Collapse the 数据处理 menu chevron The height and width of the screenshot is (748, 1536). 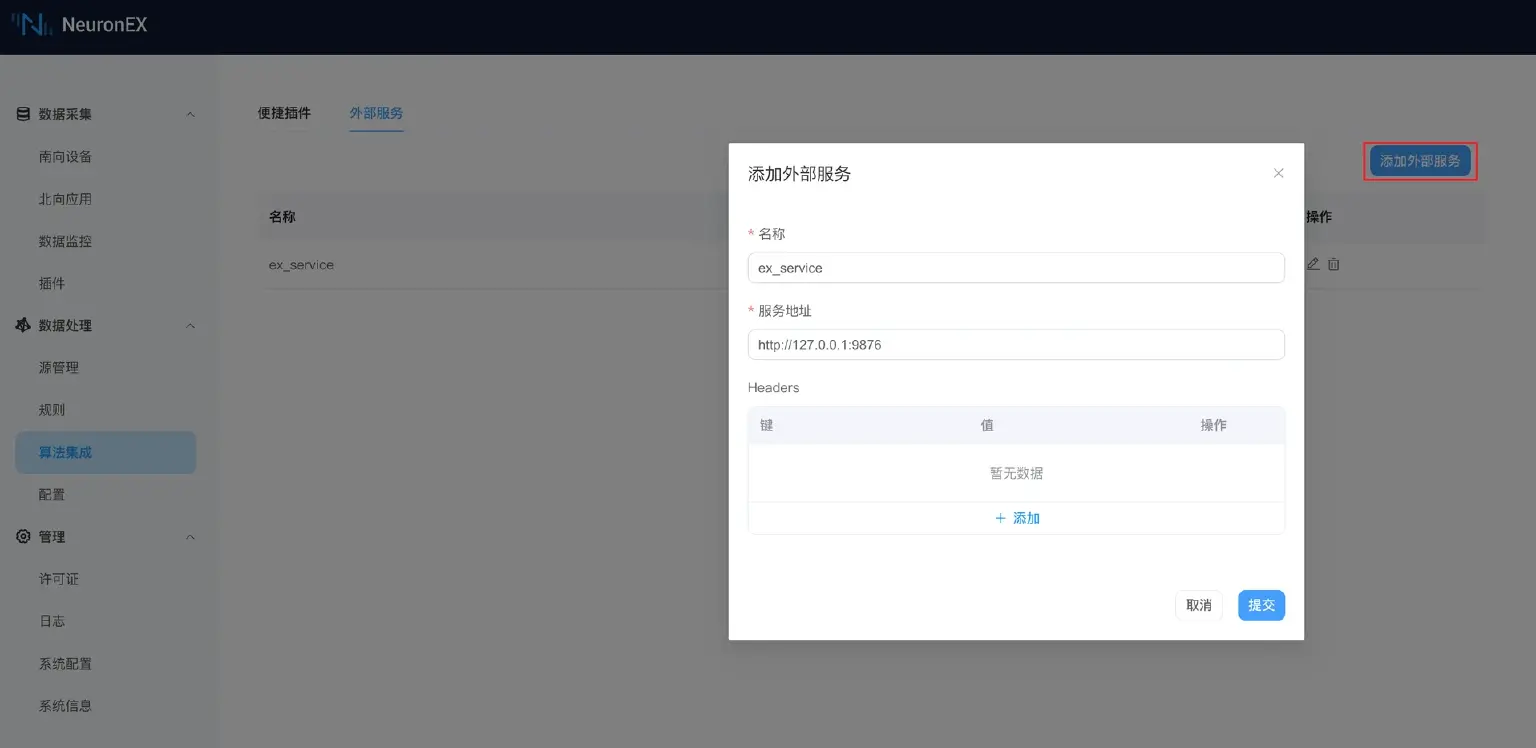(x=190, y=325)
